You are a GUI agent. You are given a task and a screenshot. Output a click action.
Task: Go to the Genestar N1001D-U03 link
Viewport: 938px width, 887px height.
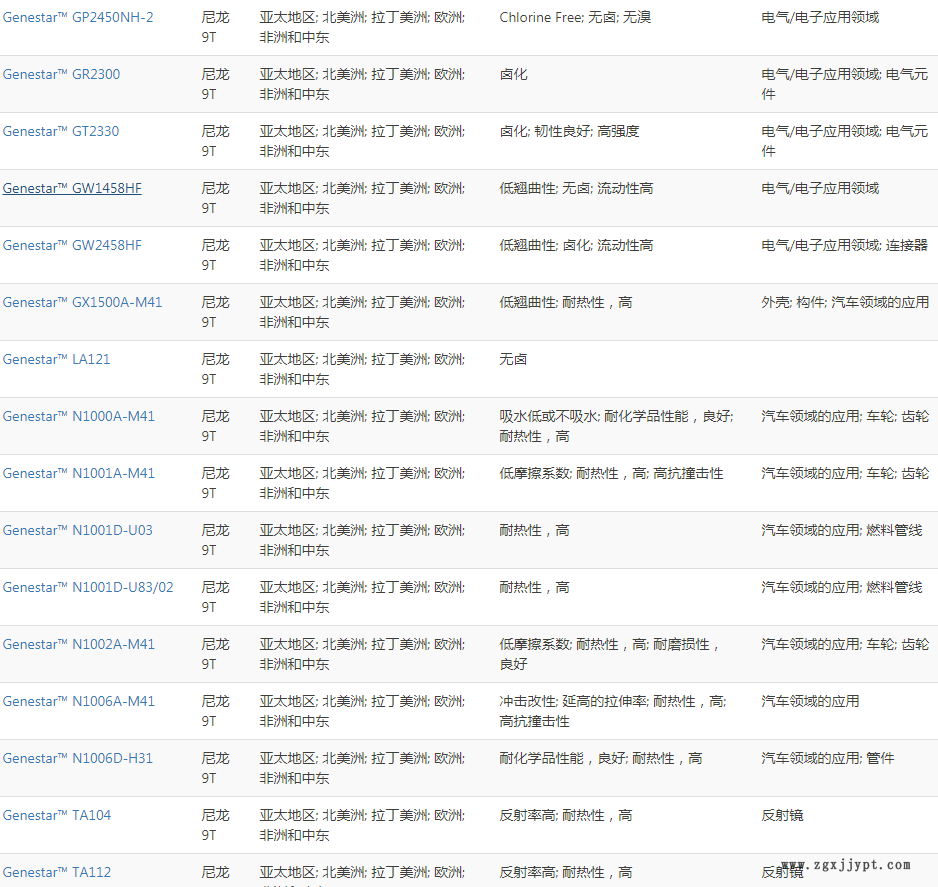point(77,530)
